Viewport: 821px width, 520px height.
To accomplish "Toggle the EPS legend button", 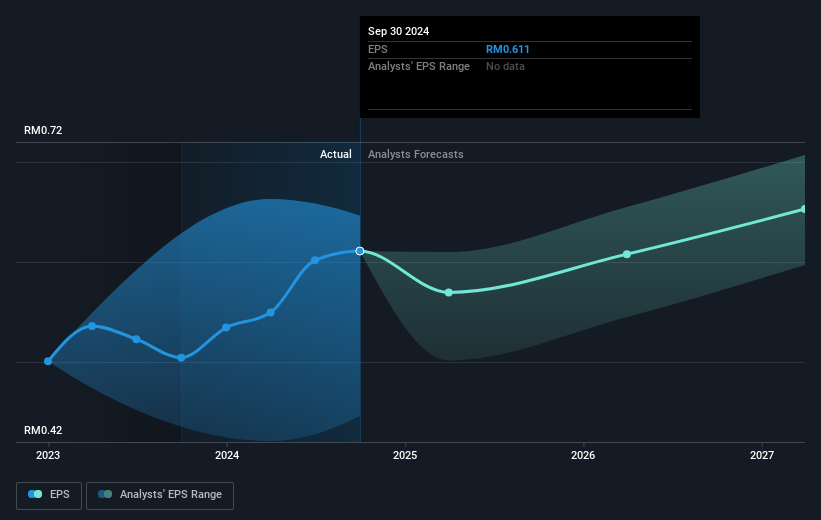I will point(49,495).
